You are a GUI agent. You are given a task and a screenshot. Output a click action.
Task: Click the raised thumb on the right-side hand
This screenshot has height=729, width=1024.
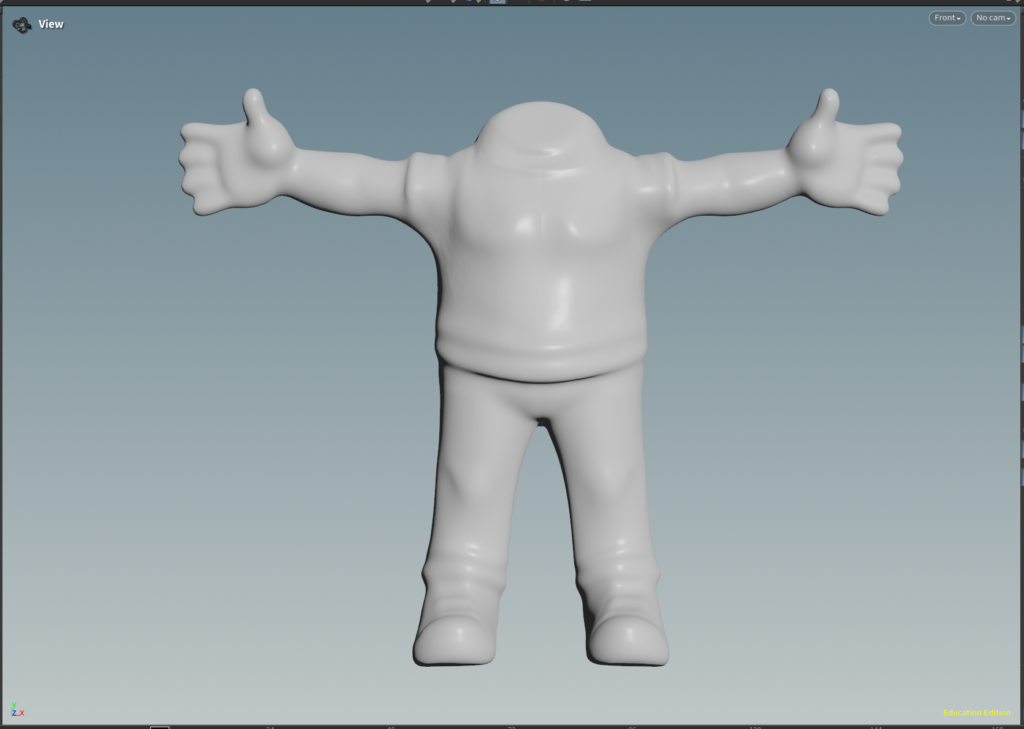[826, 108]
